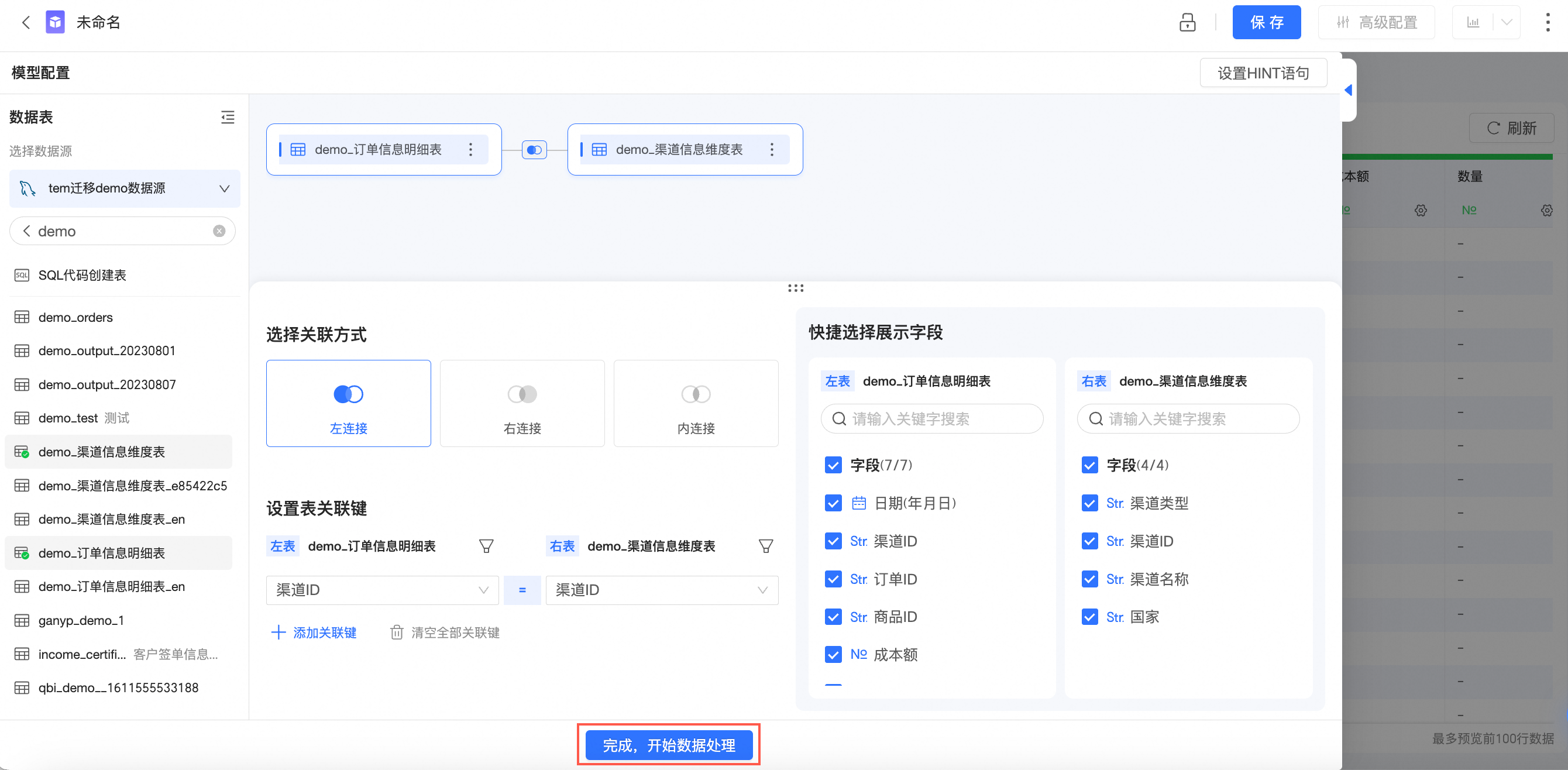Open the three-dot menu on demo_订单信息明细表 node

470,150
